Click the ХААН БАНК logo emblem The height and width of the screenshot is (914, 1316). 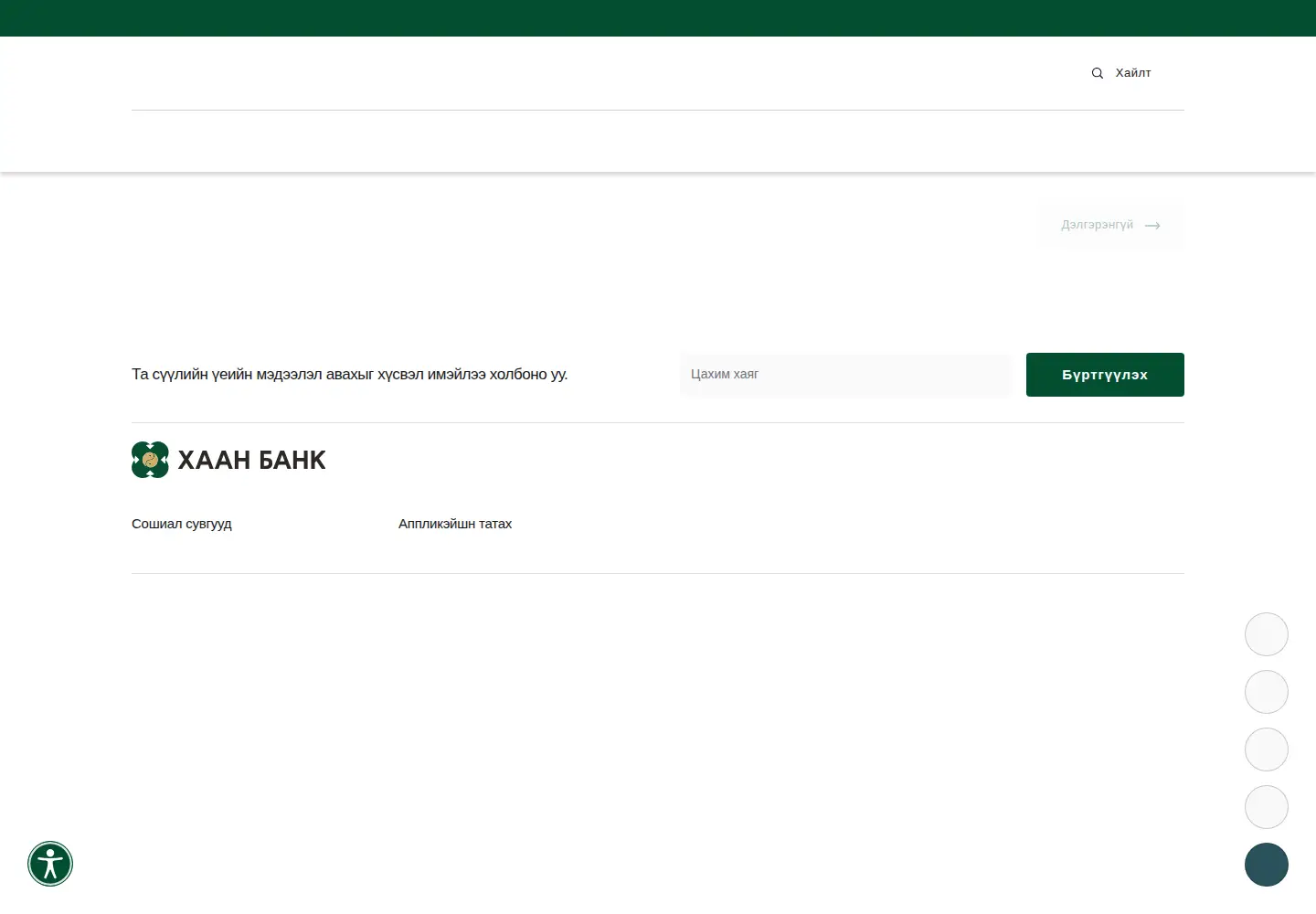pyautogui.click(x=150, y=460)
